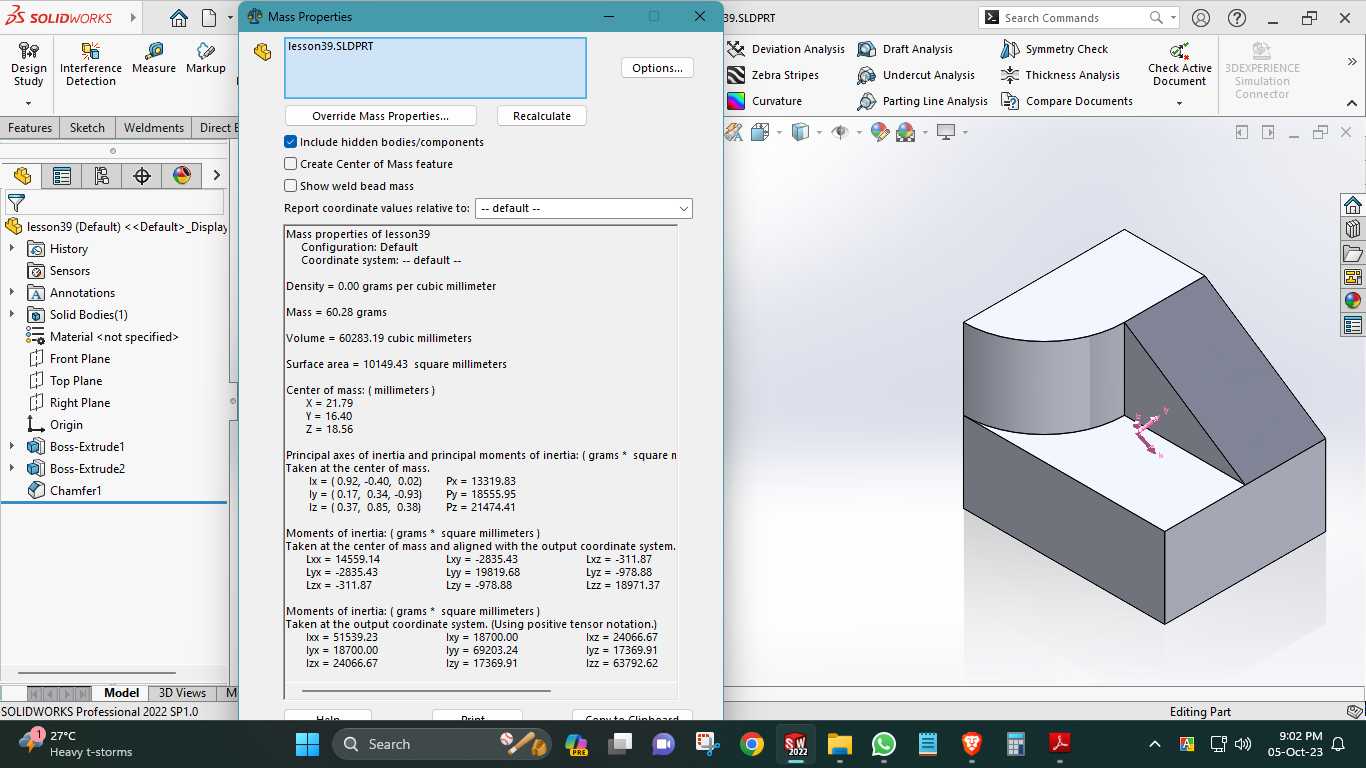Open the Check Active Document dropdown arrow

point(1179,102)
